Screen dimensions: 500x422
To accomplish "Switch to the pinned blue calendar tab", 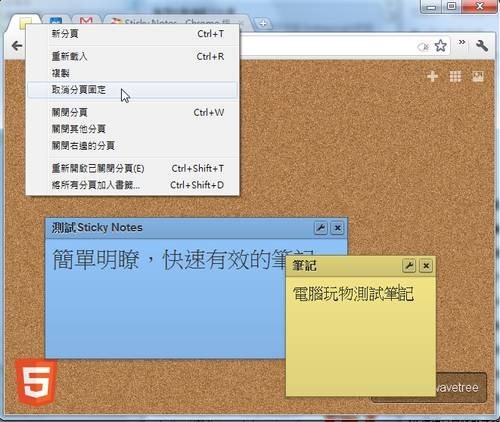I will coord(56,21).
